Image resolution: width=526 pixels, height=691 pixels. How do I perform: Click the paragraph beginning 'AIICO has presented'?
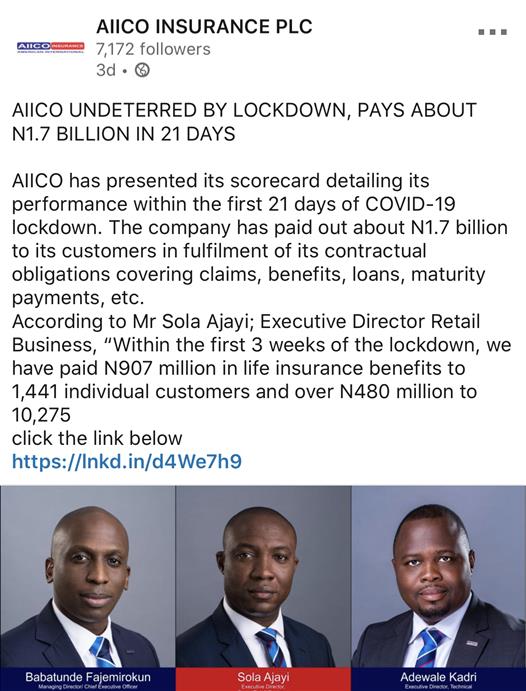(260, 239)
